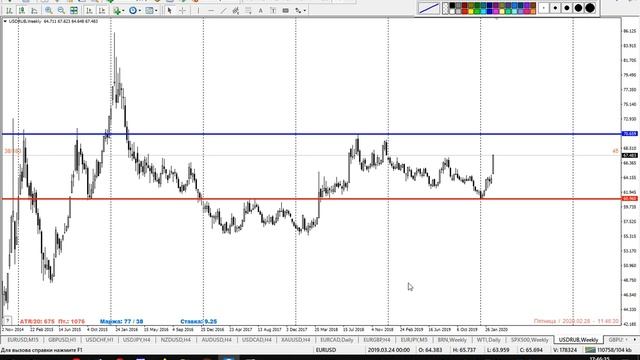Click the red horizontal support line
This screenshot has width=640, height=360.
point(310,199)
